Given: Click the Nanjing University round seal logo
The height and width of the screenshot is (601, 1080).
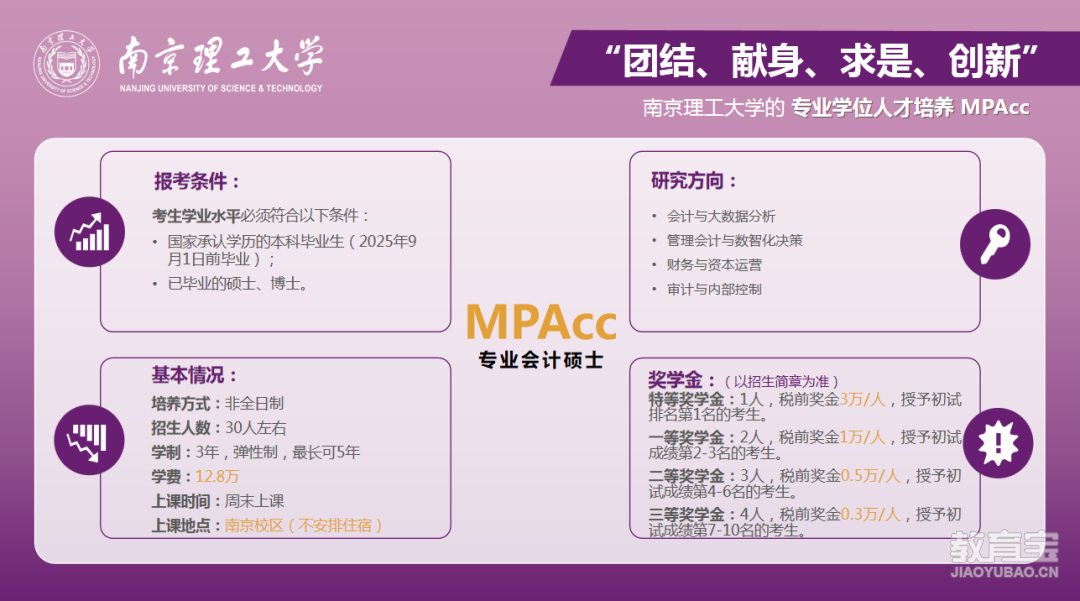Looking at the screenshot, I should pyautogui.click(x=67, y=63).
